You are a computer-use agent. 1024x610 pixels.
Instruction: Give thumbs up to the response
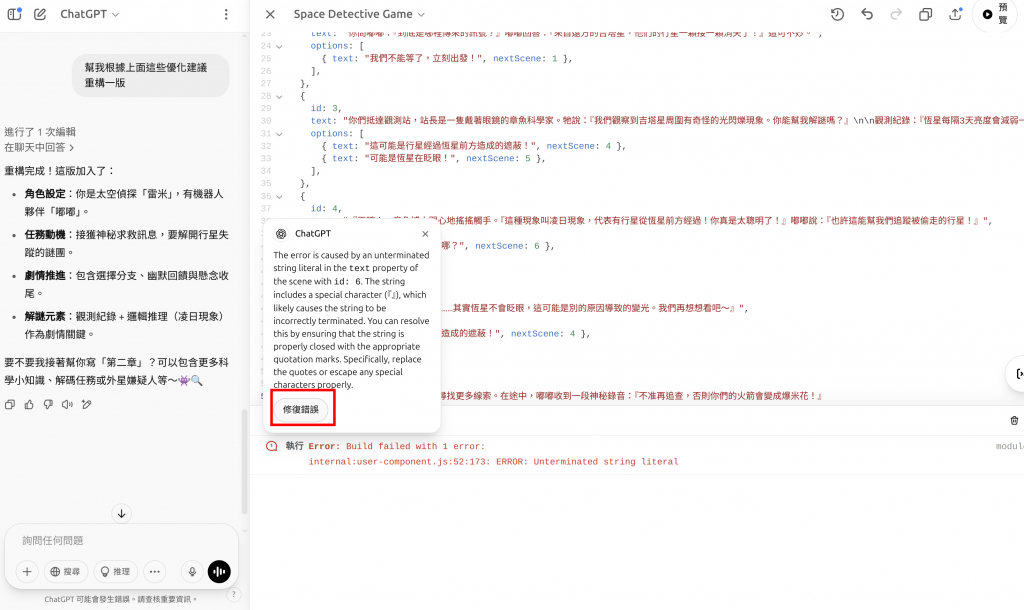[29, 405]
